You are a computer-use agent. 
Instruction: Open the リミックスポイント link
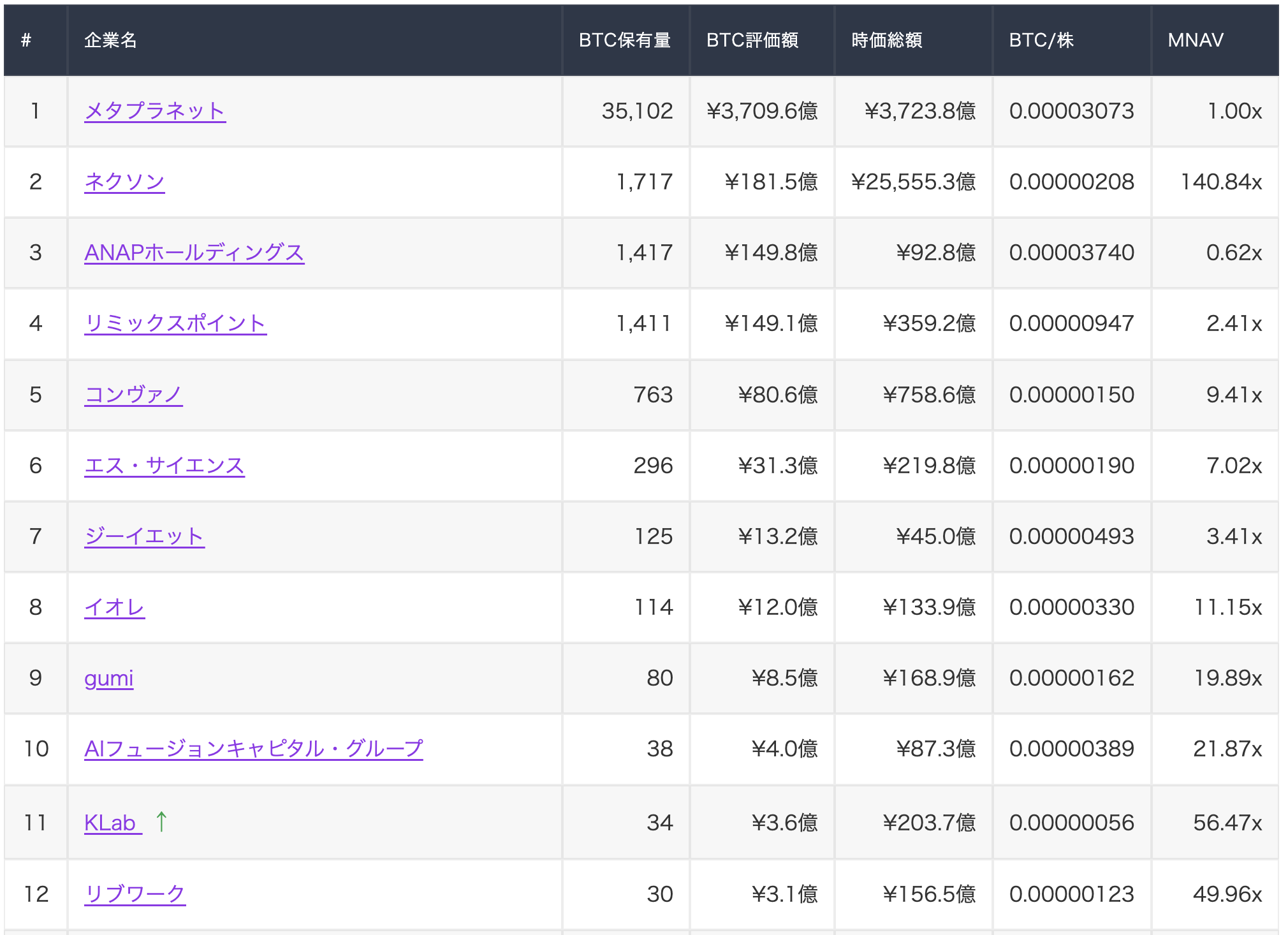coord(175,323)
